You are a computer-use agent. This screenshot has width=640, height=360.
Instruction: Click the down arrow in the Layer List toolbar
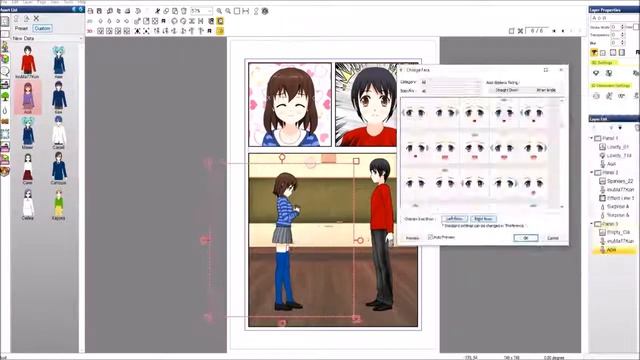click(x=620, y=128)
